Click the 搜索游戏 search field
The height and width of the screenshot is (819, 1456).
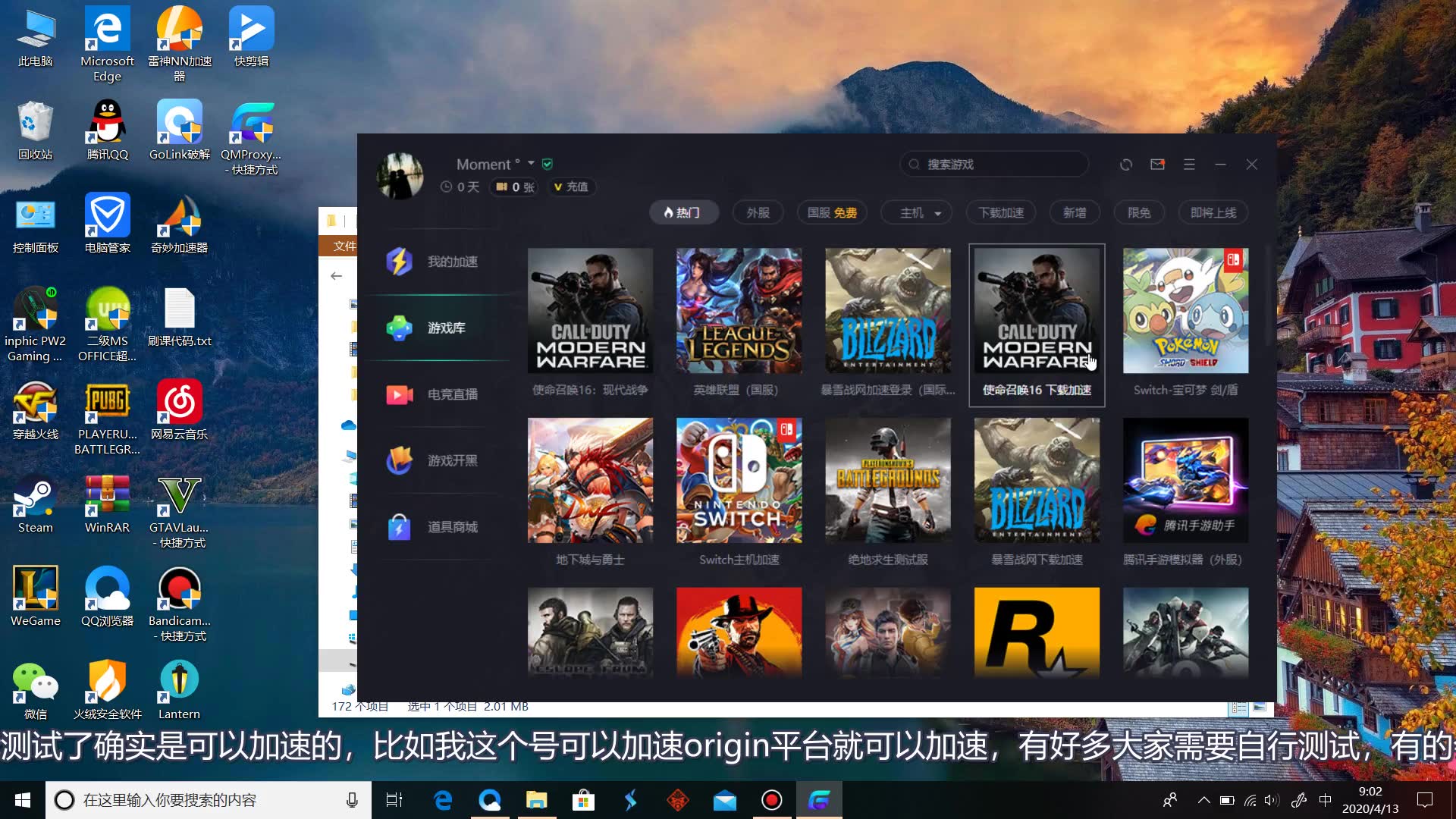click(x=994, y=164)
